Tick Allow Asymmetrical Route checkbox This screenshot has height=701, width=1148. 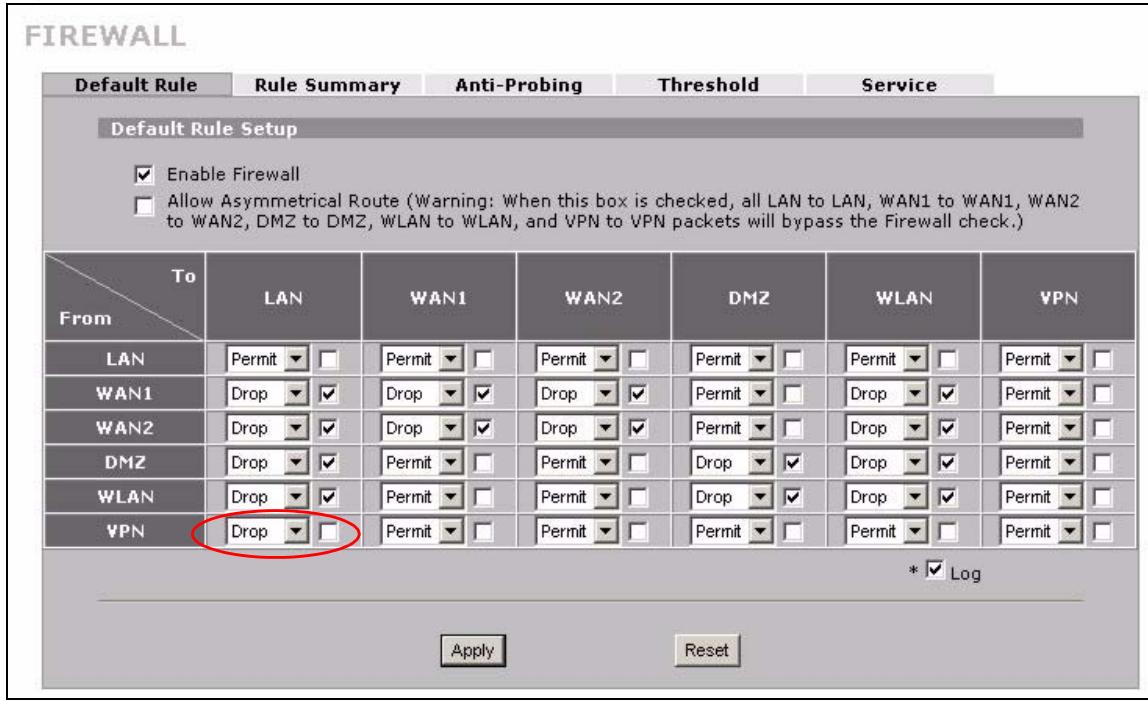tap(144, 206)
